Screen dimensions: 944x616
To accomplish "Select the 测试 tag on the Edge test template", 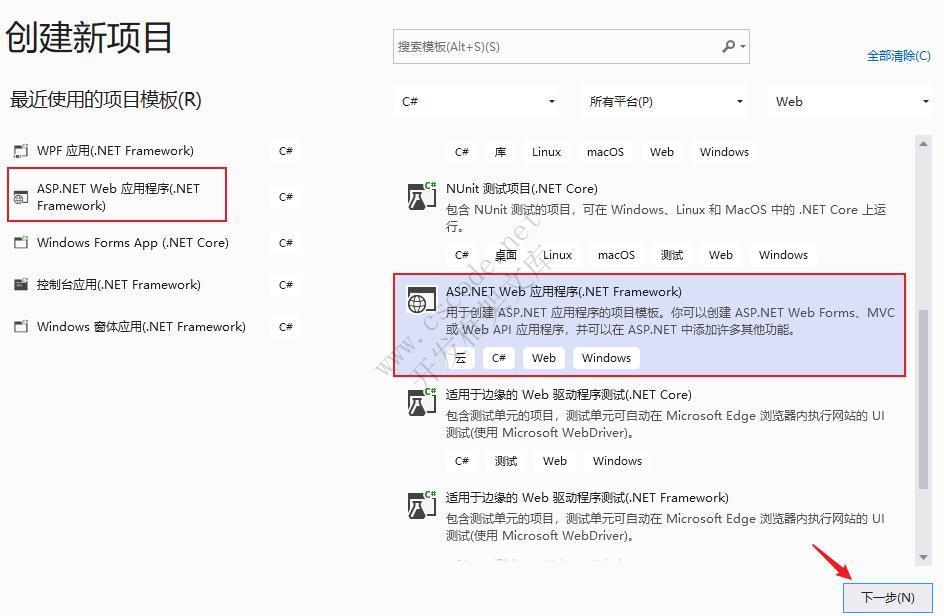I will [505, 461].
